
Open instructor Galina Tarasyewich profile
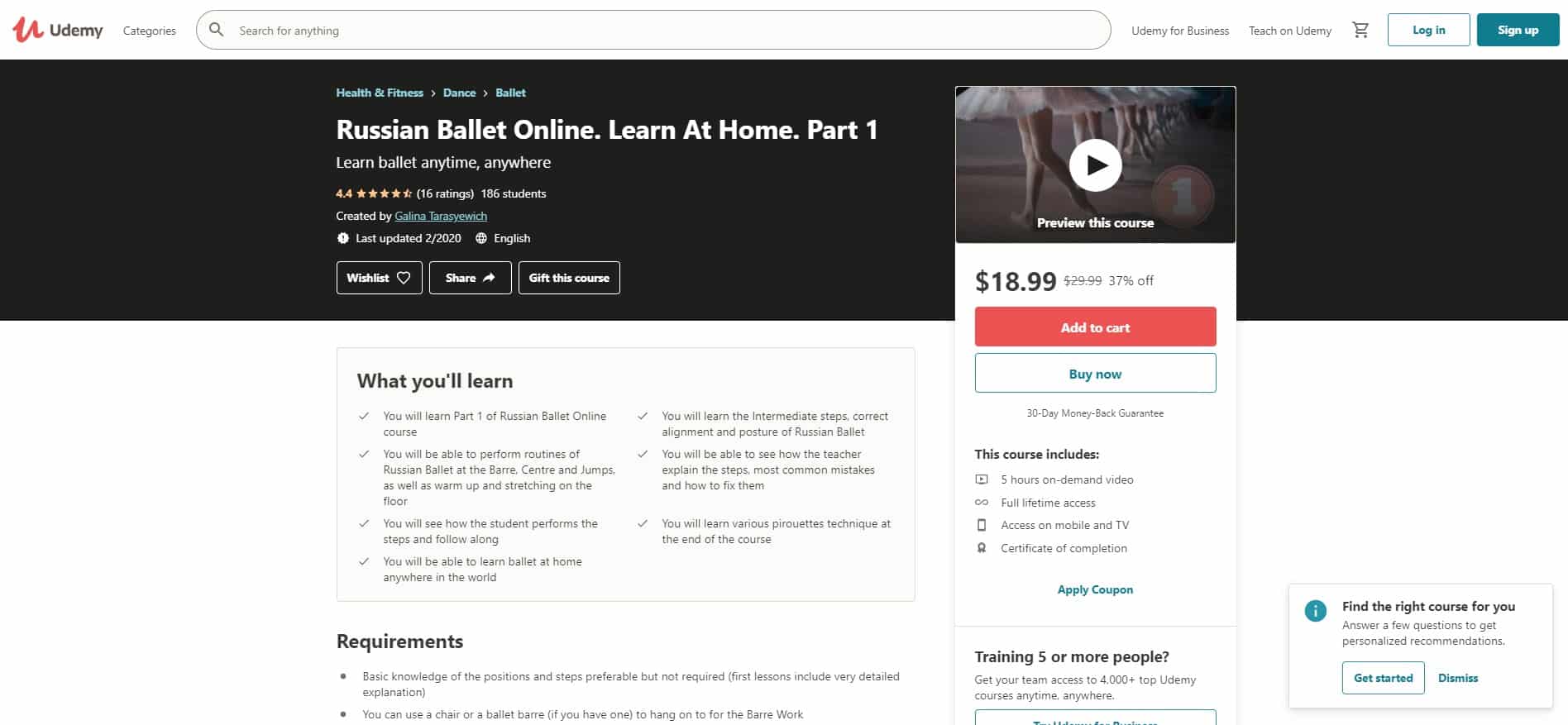(441, 216)
